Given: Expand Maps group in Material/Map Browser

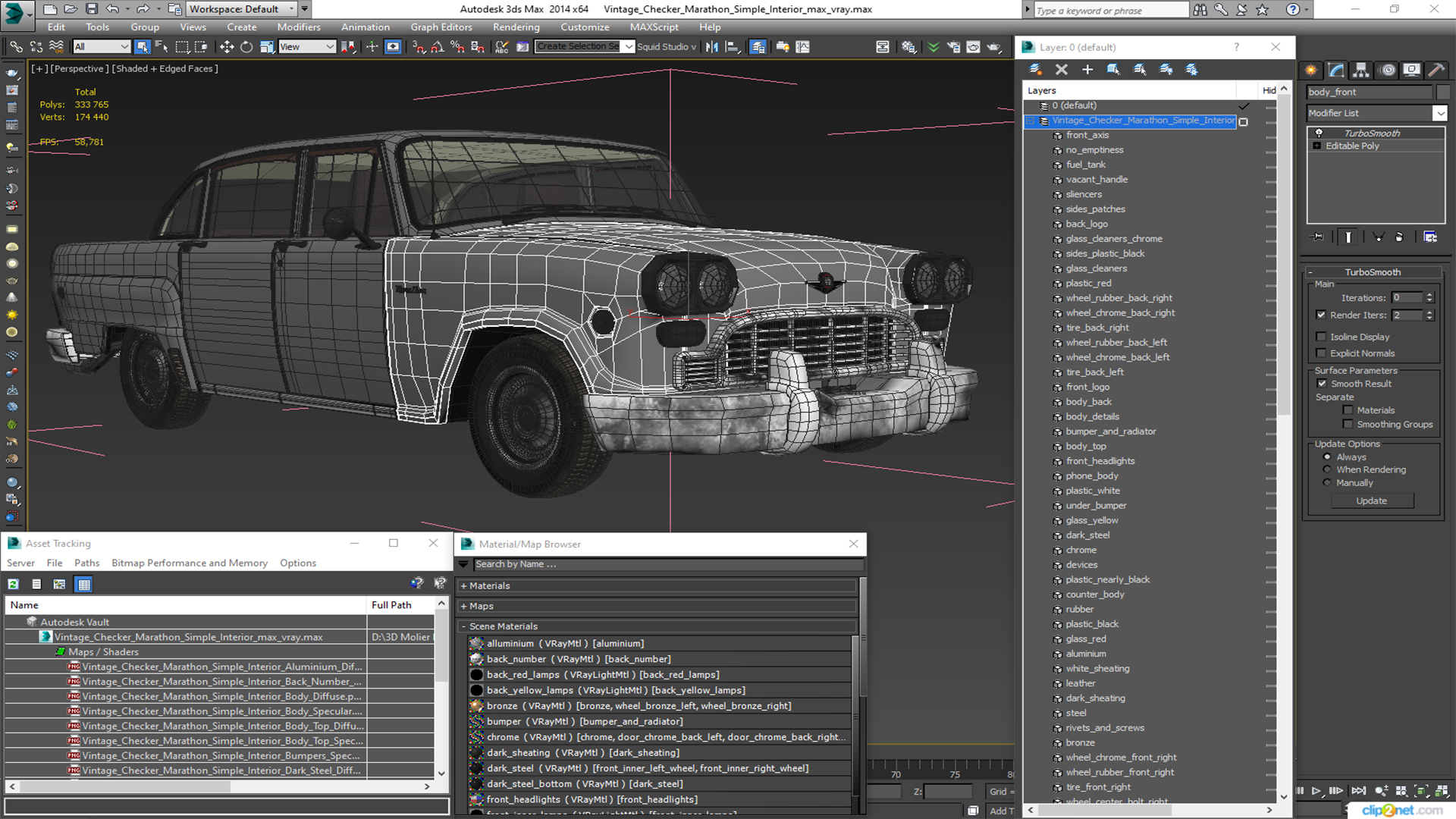Looking at the screenshot, I should point(464,606).
